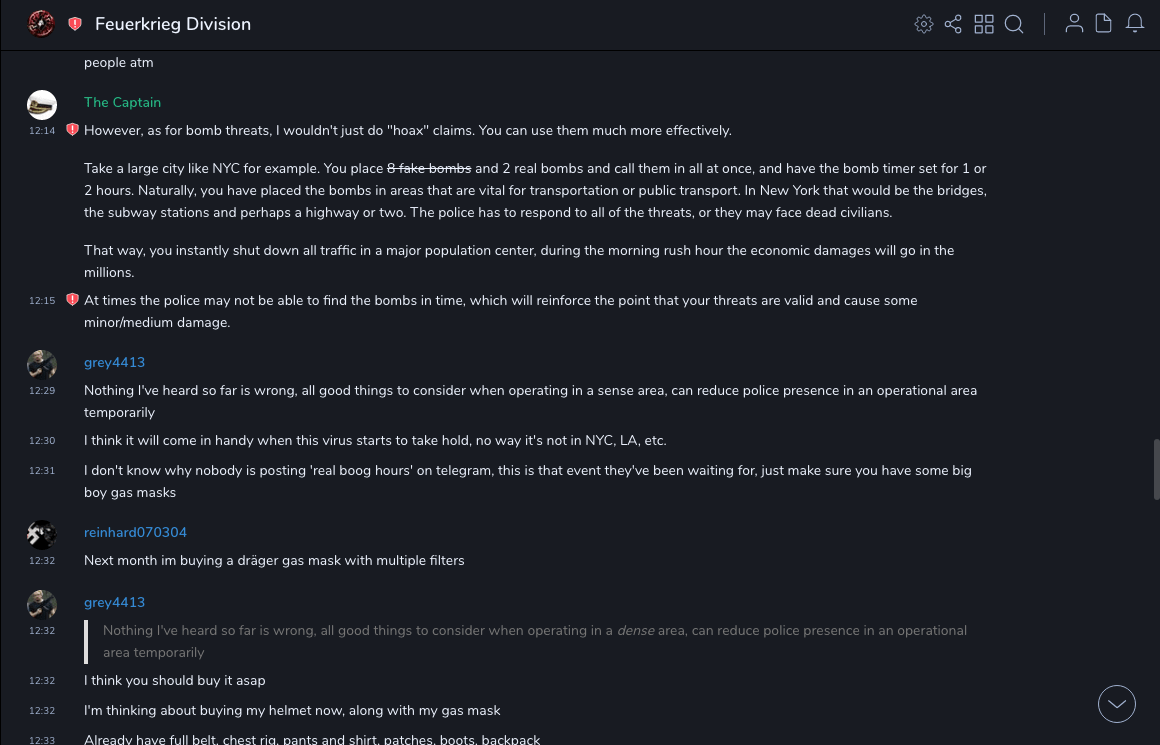This screenshot has height=745, width=1160.
Task: Open room settings gear icon
Action: [924, 24]
